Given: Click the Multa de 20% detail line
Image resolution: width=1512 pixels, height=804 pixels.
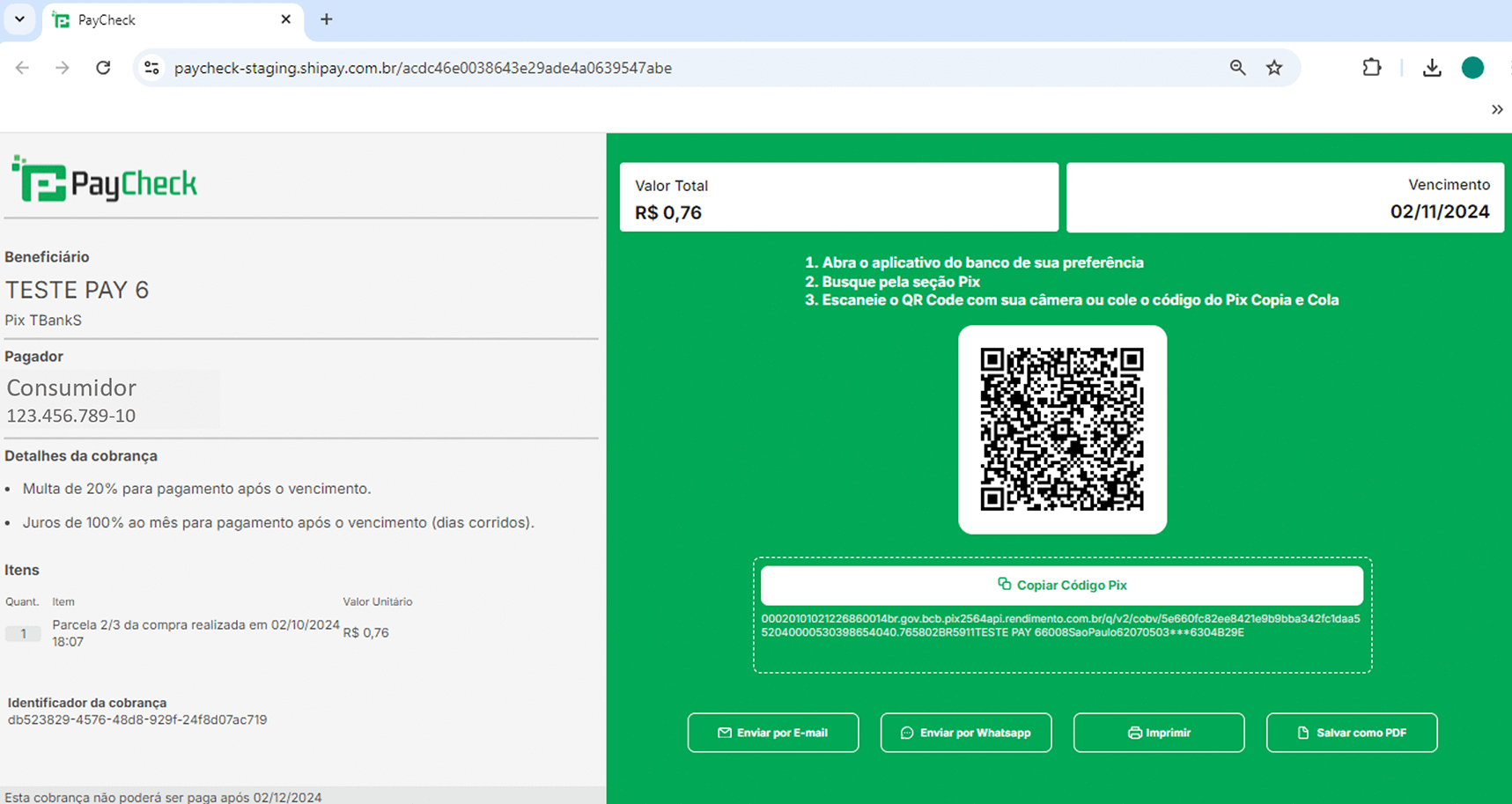Looking at the screenshot, I should tap(197, 489).
